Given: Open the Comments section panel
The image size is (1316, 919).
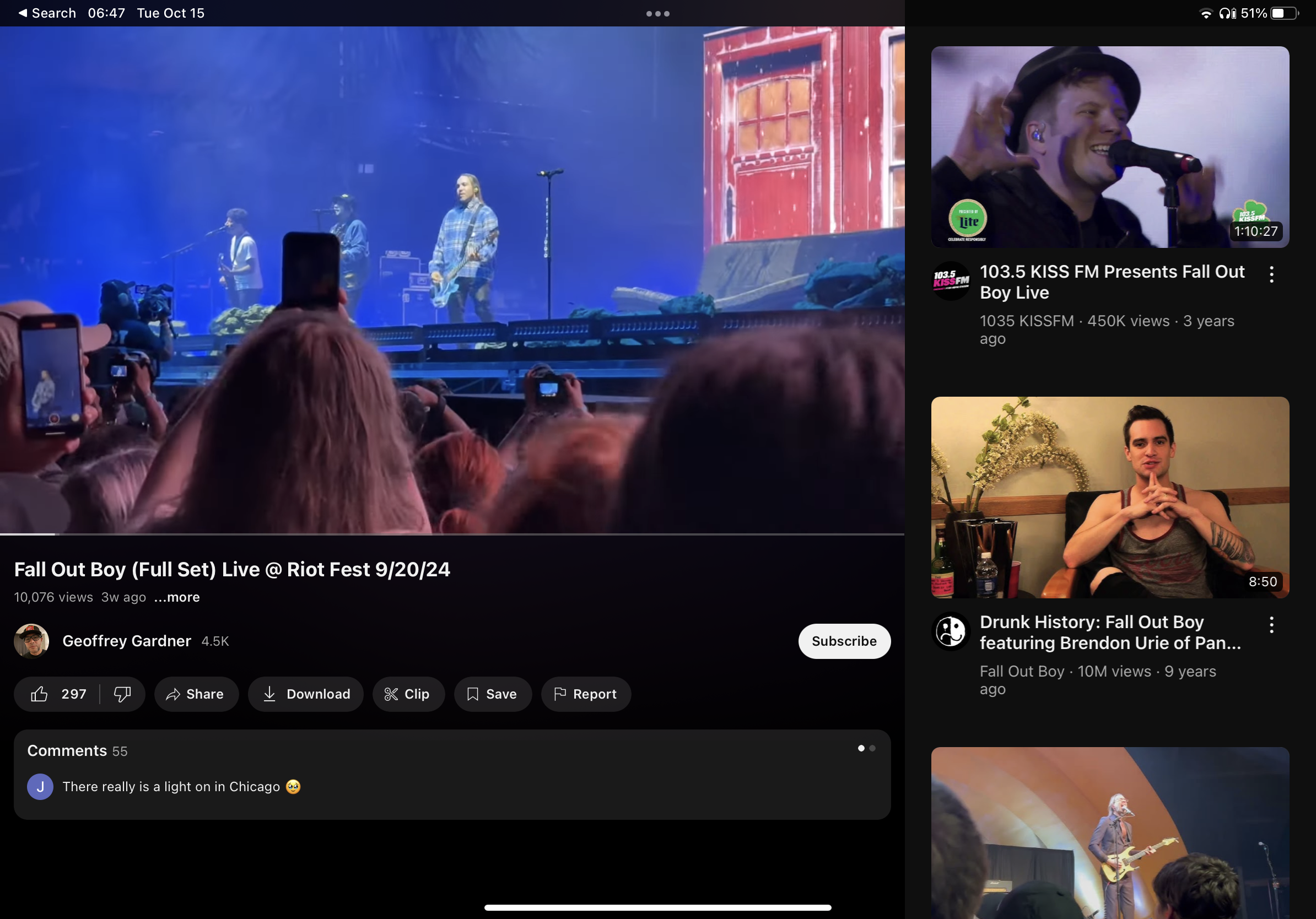Looking at the screenshot, I should coord(452,774).
